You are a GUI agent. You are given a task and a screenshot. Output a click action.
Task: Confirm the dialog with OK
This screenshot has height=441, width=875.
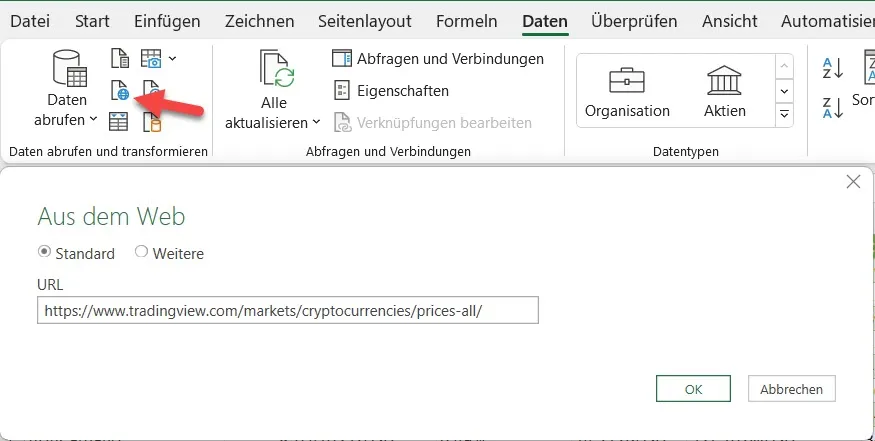[693, 389]
